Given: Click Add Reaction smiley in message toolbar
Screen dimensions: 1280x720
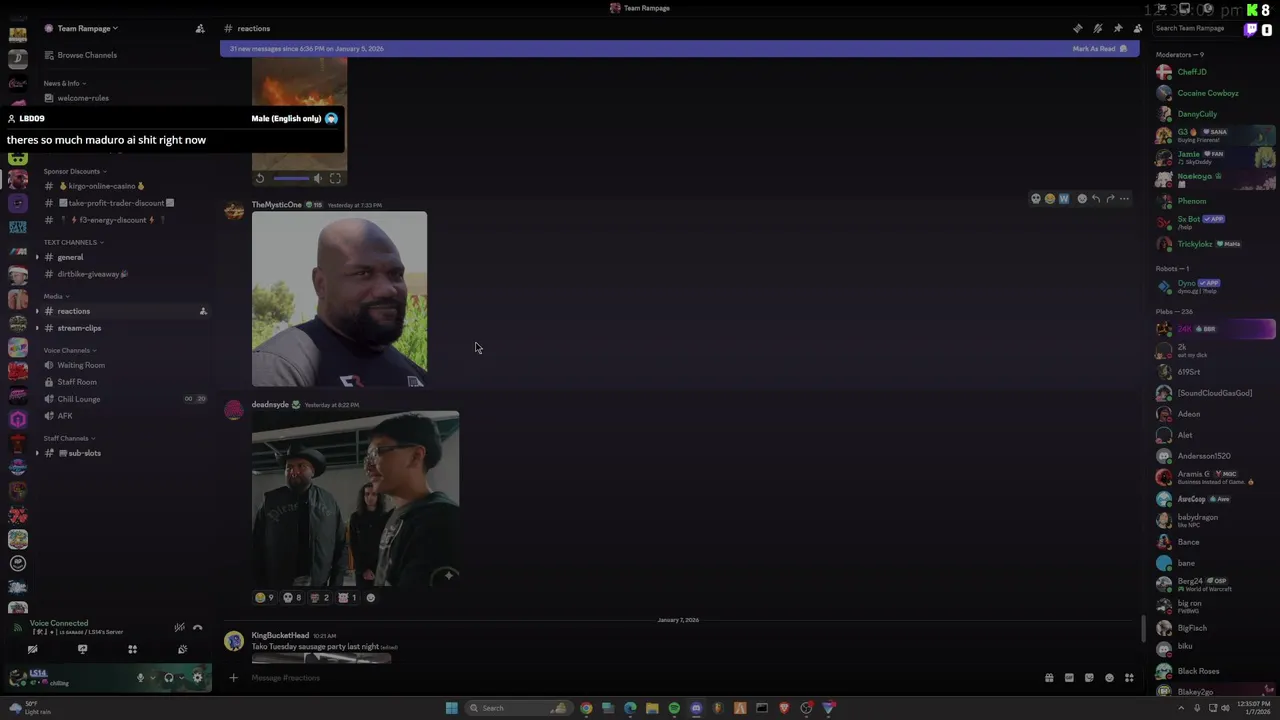Looking at the screenshot, I should tap(1082, 199).
